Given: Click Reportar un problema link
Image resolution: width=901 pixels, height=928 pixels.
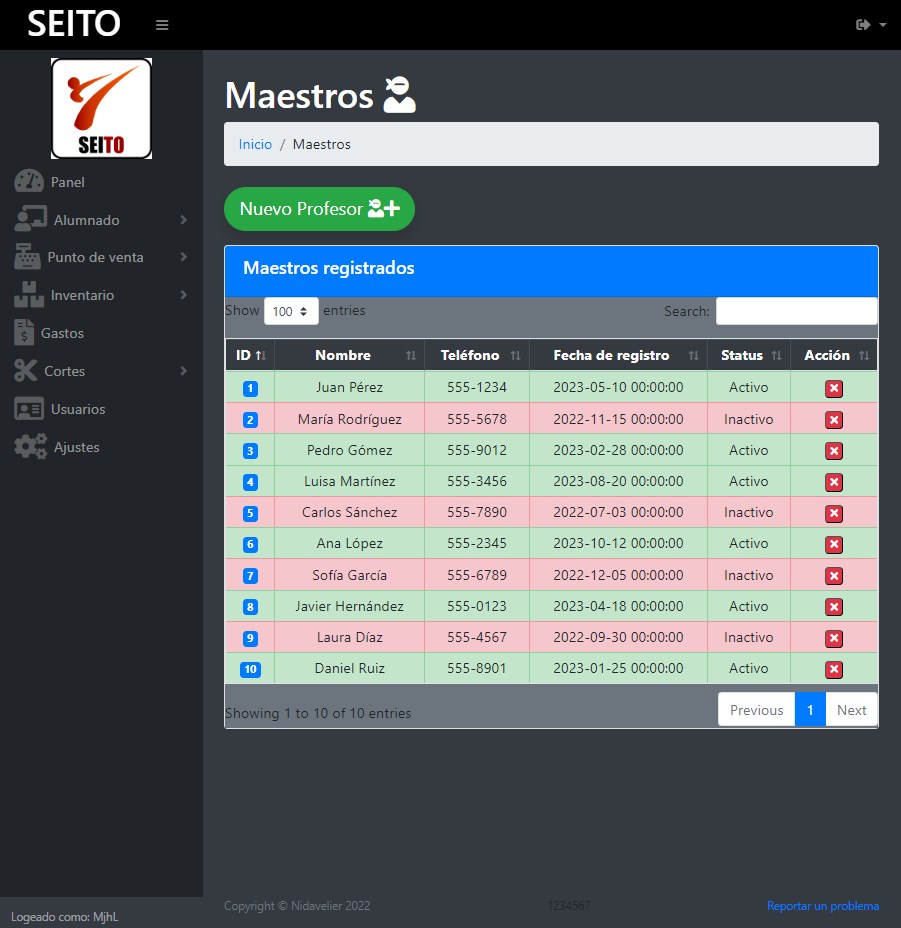Looking at the screenshot, I should pos(822,906).
